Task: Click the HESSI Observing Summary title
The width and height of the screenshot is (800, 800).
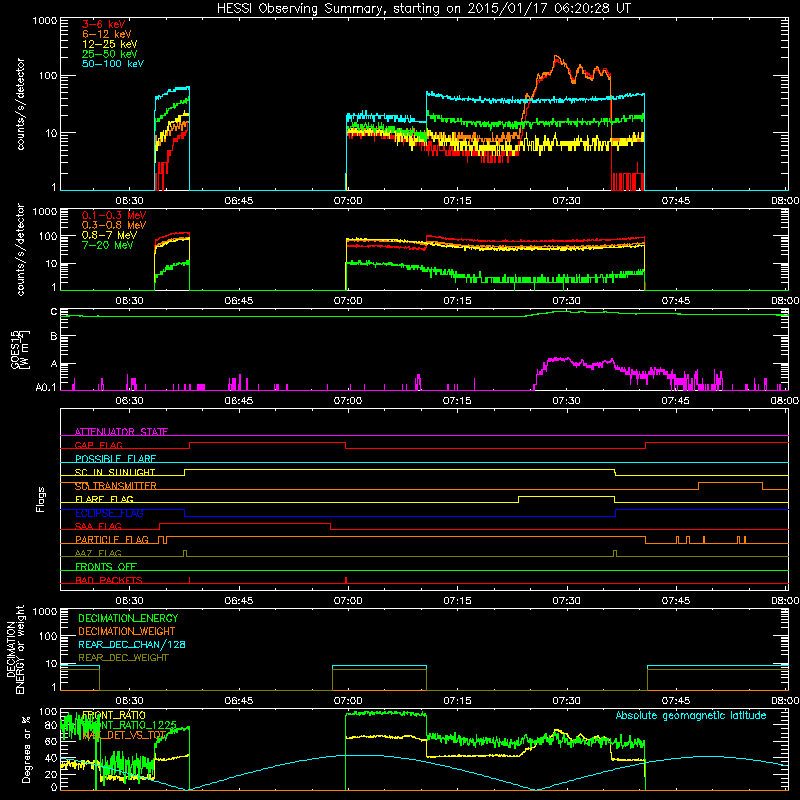Action: [x=423, y=9]
